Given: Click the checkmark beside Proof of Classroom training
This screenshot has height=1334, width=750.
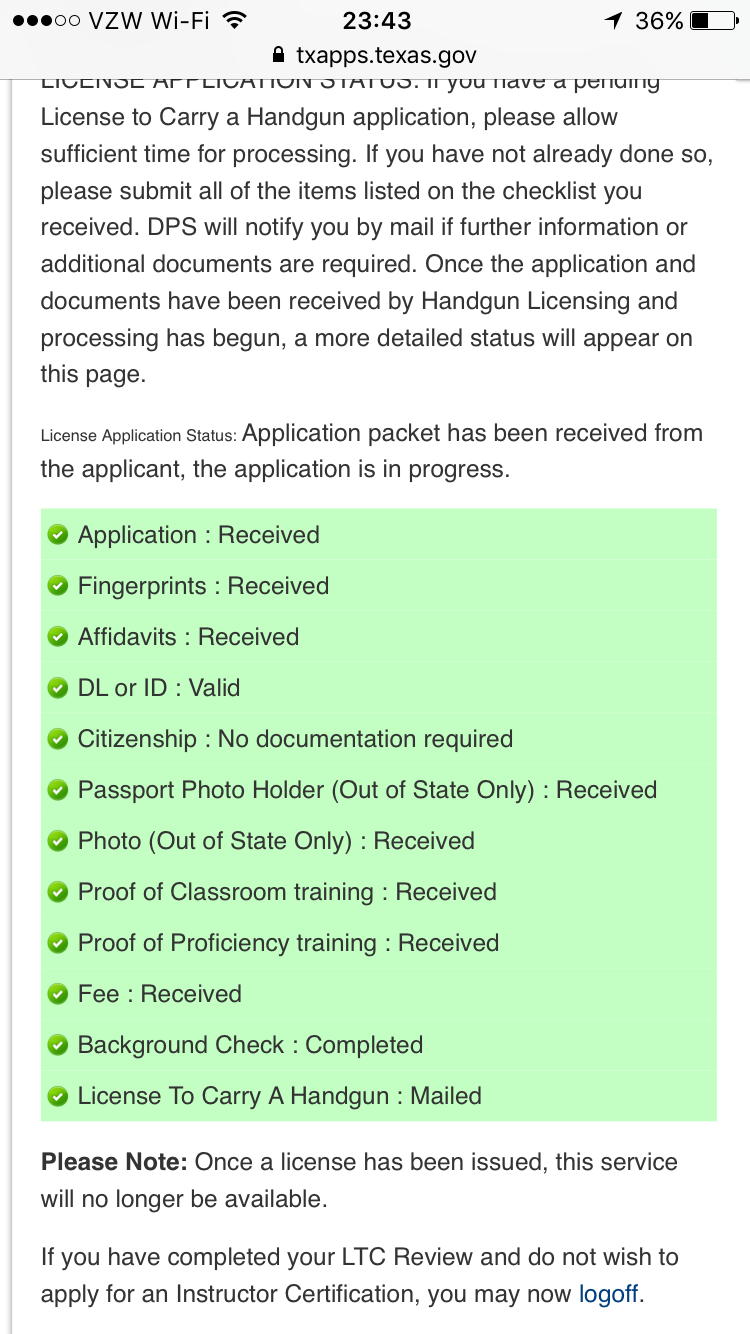Looking at the screenshot, I should [58, 892].
